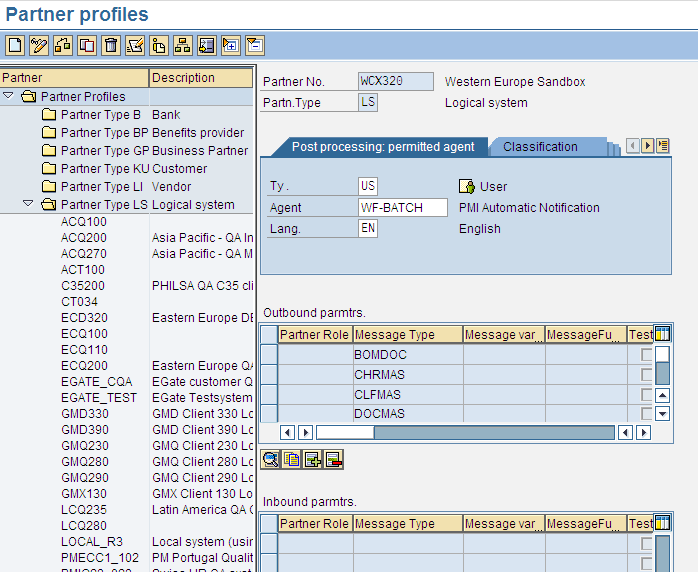Click the Copy partner profile toolbar icon
698x572 pixels.
click(87, 45)
